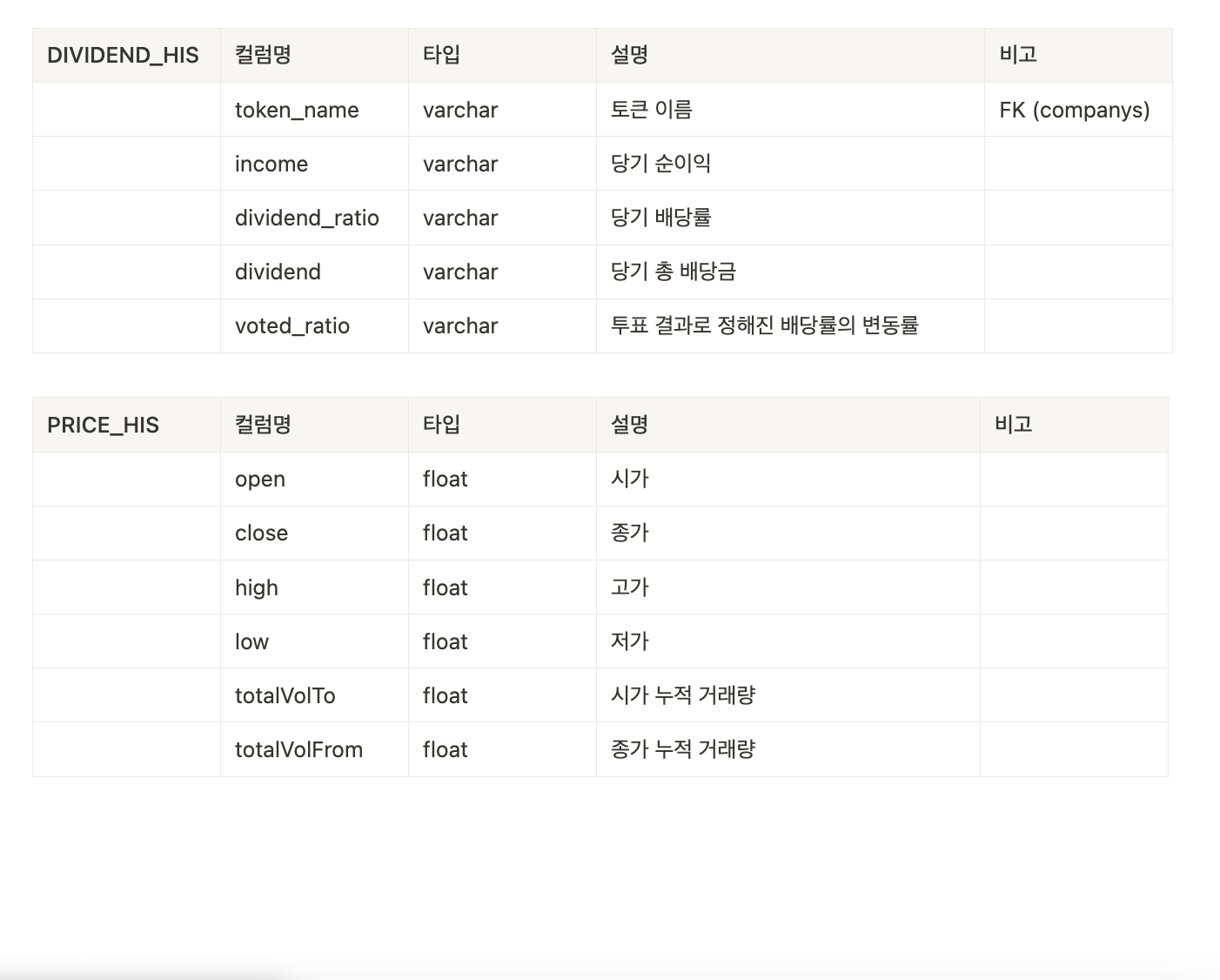1220x980 pixels.
Task: Select the high column name cell
Action: point(314,587)
